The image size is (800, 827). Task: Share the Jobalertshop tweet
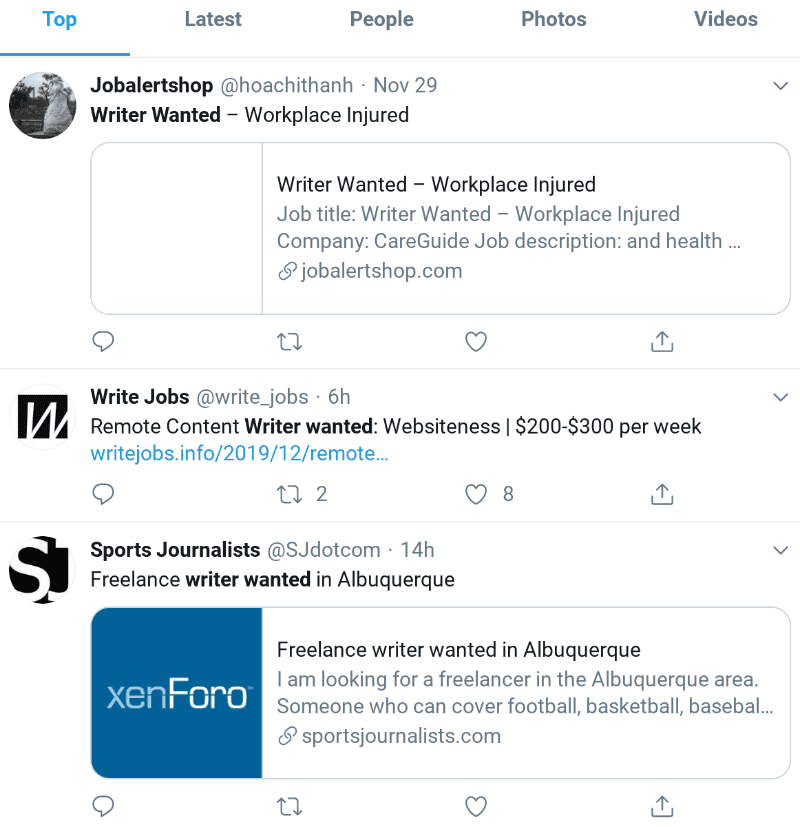click(661, 341)
